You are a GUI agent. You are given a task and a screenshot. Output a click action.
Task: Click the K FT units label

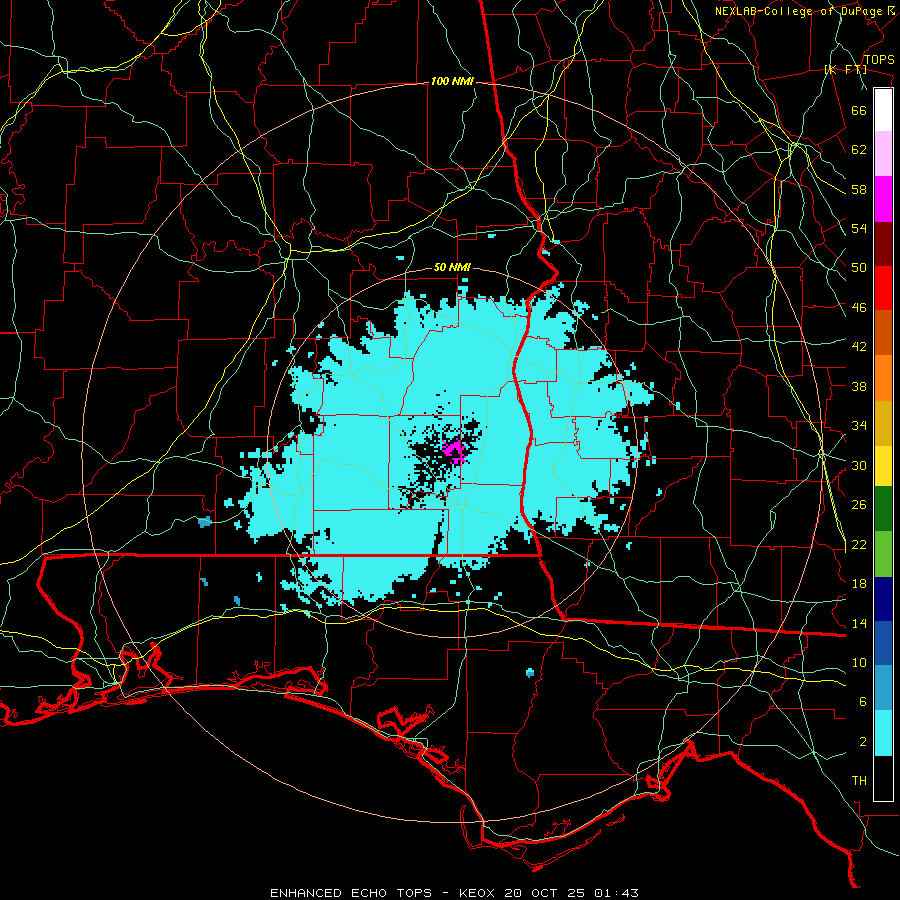845,69
